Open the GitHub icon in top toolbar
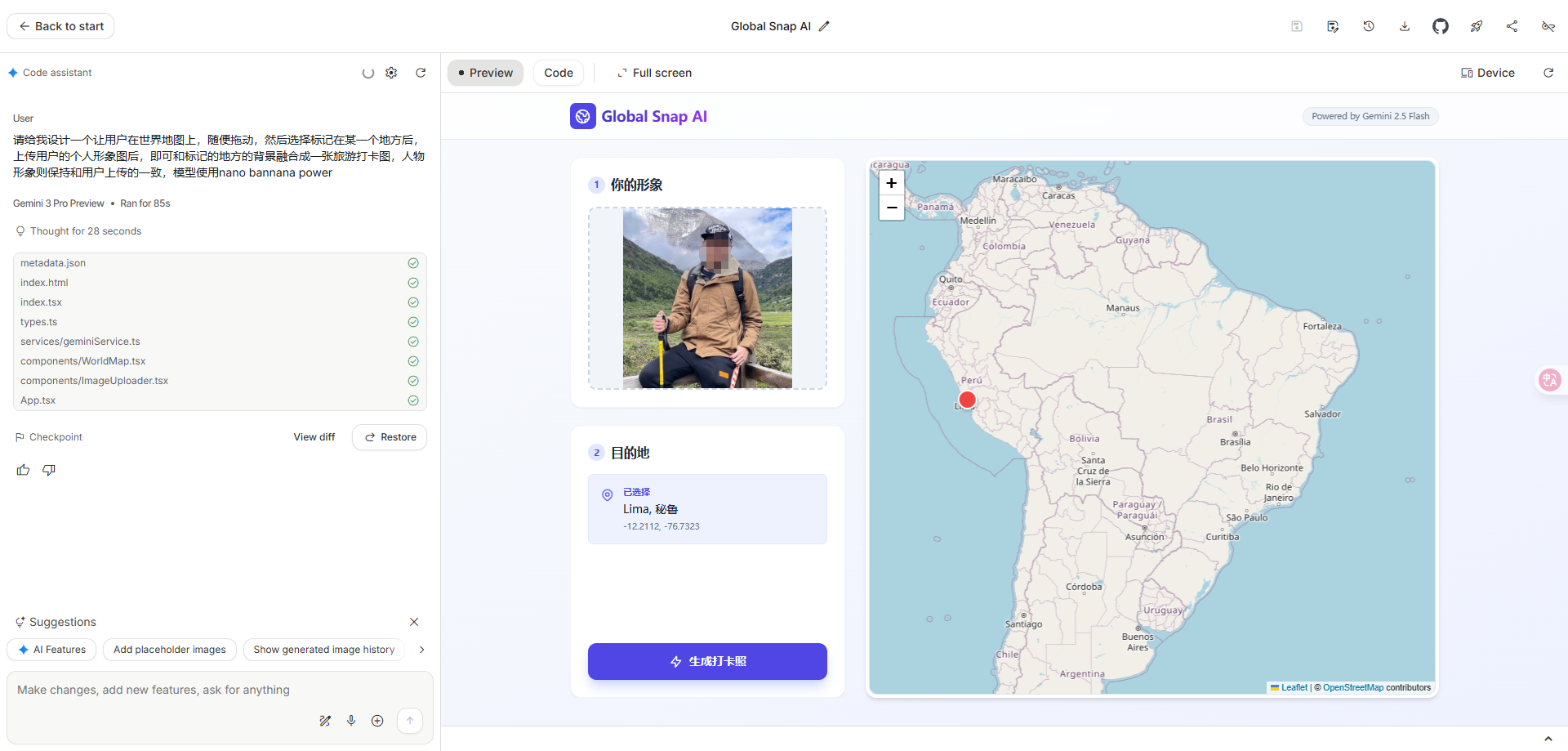The width and height of the screenshot is (1568, 751). (x=1440, y=26)
